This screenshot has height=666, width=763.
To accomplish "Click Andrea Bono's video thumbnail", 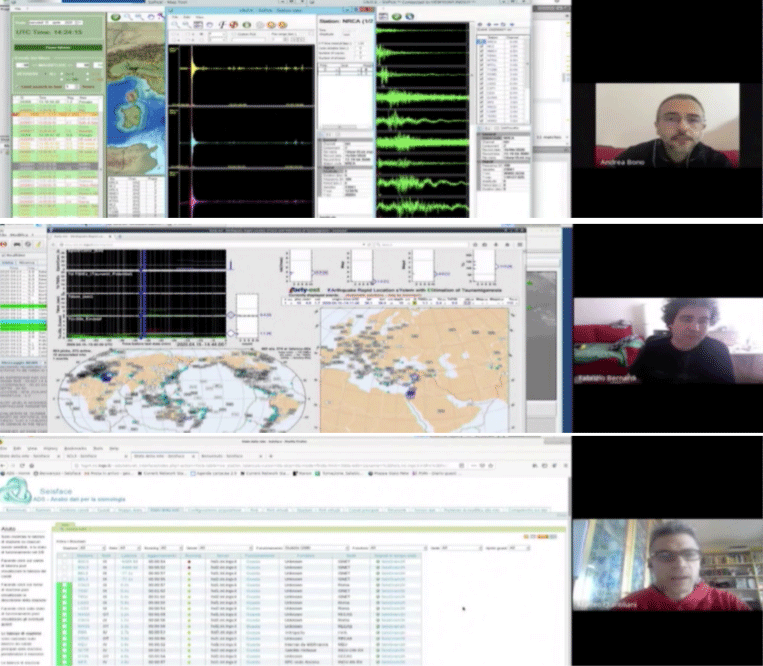I will (x=667, y=126).
